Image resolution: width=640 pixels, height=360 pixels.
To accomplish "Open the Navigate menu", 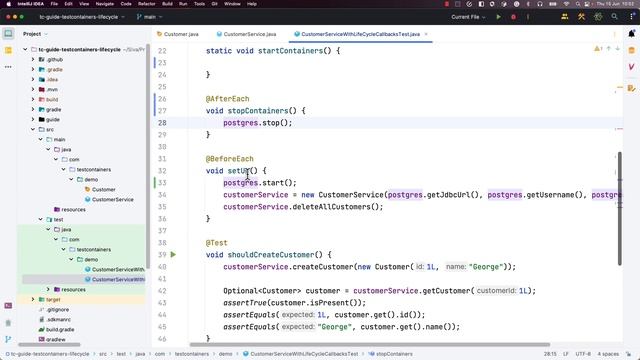I will click(x=104, y=4).
